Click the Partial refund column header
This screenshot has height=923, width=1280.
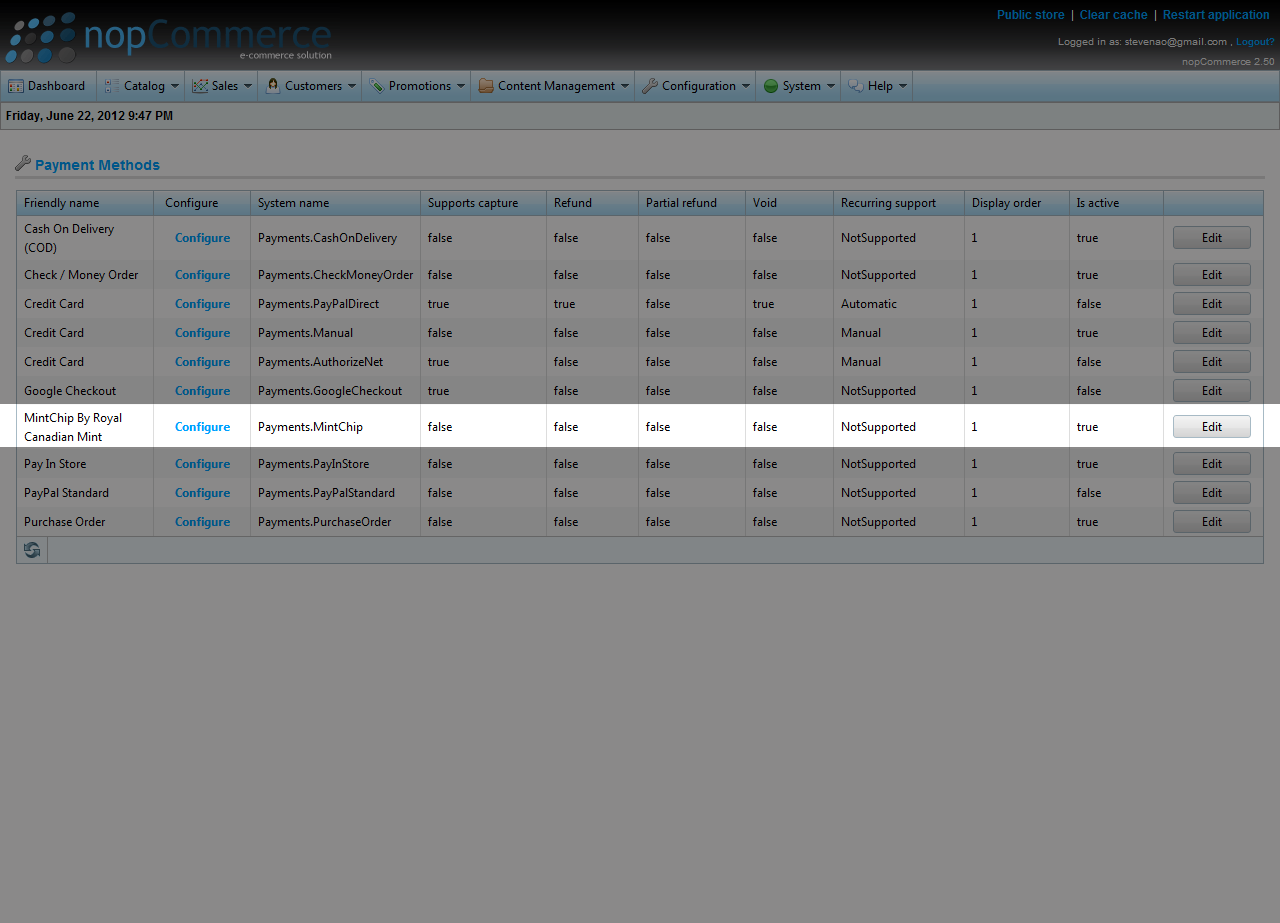tap(692, 203)
